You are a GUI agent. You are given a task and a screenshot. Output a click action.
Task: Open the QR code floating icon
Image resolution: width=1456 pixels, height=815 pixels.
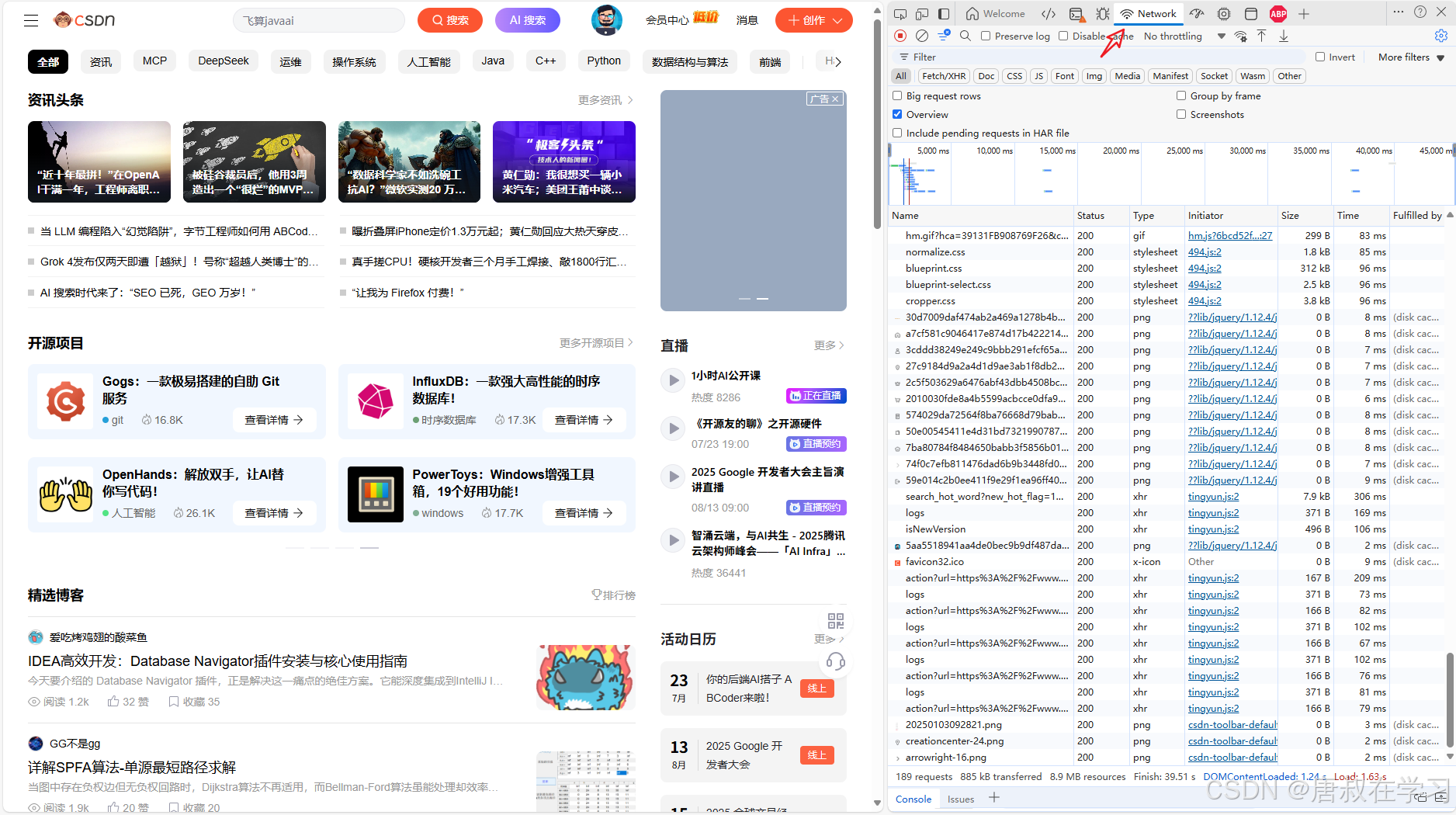click(836, 620)
